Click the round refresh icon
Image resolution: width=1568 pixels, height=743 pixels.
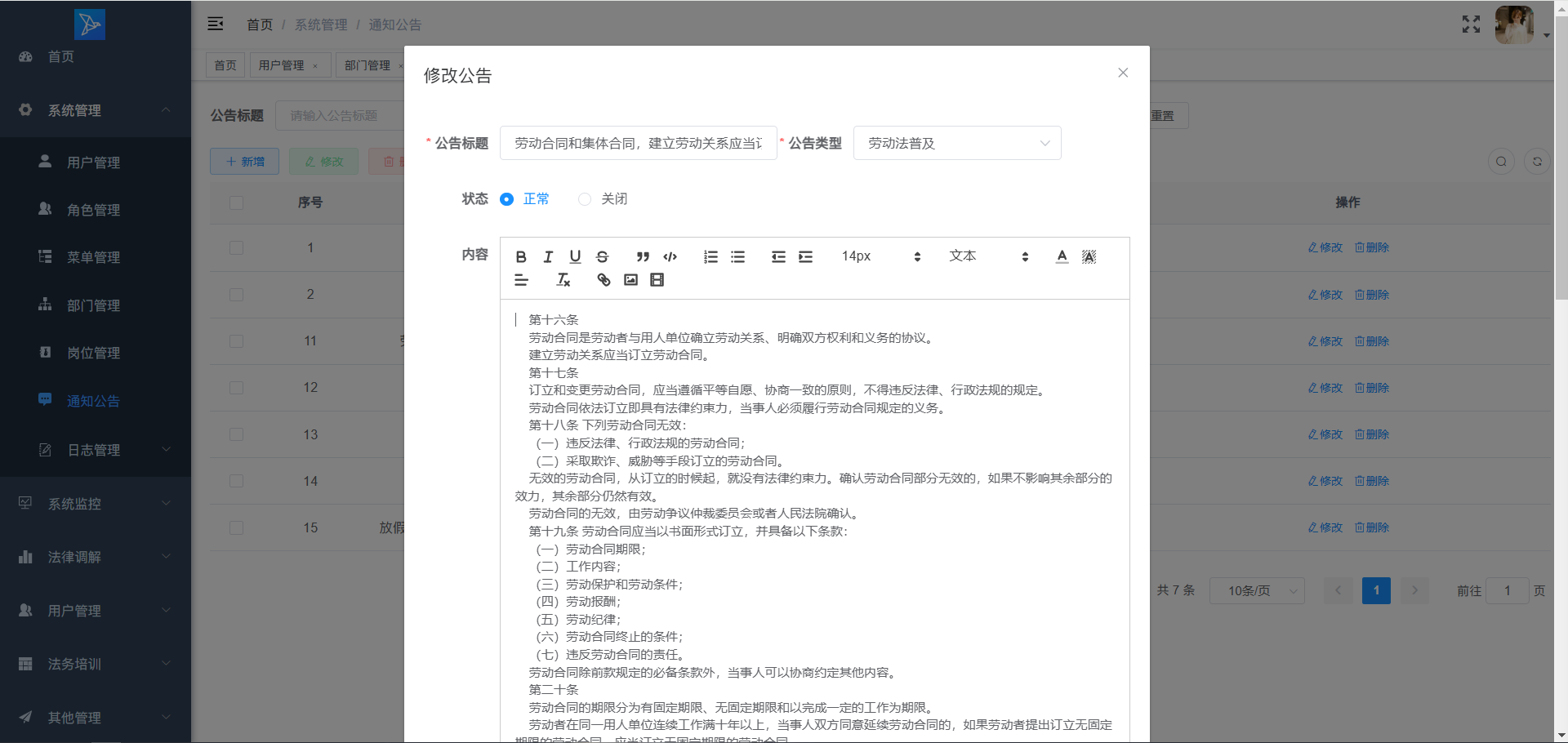pyautogui.click(x=1537, y=162)
